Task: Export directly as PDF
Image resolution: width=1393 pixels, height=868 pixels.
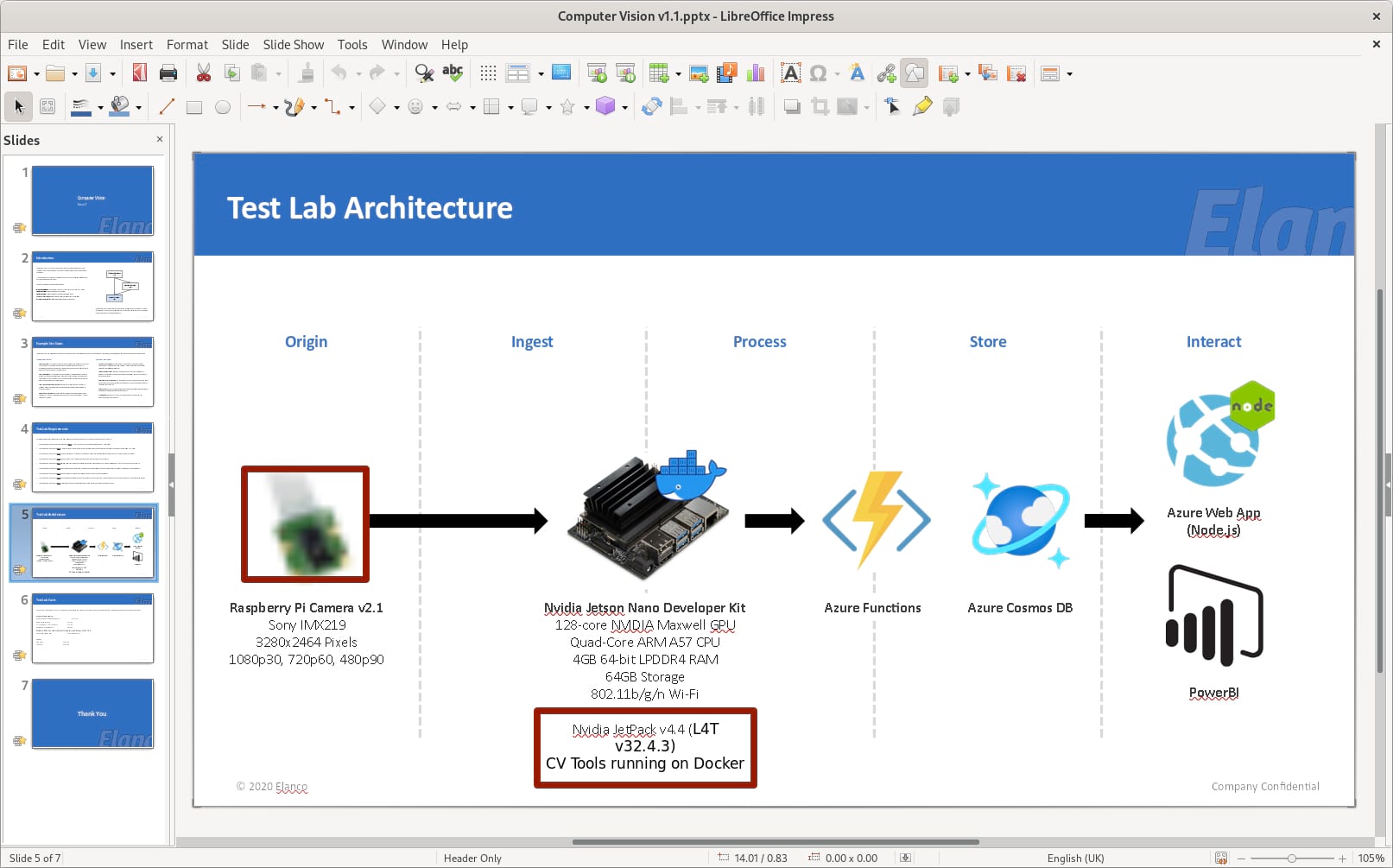Action: [139, 73]
